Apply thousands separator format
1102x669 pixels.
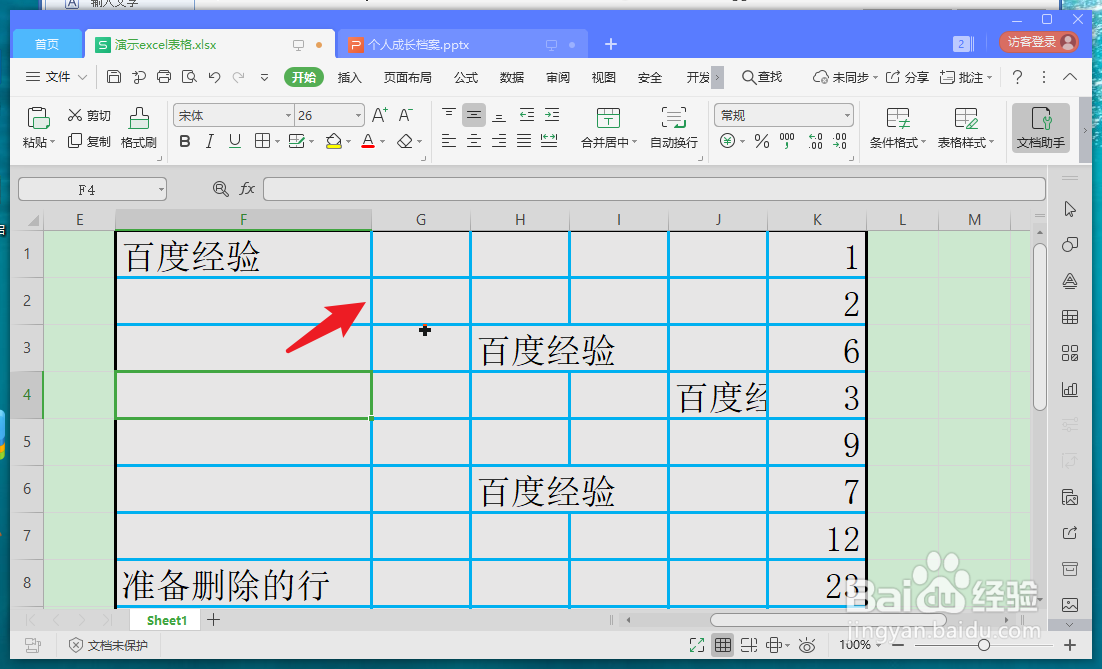coord(787,141)
